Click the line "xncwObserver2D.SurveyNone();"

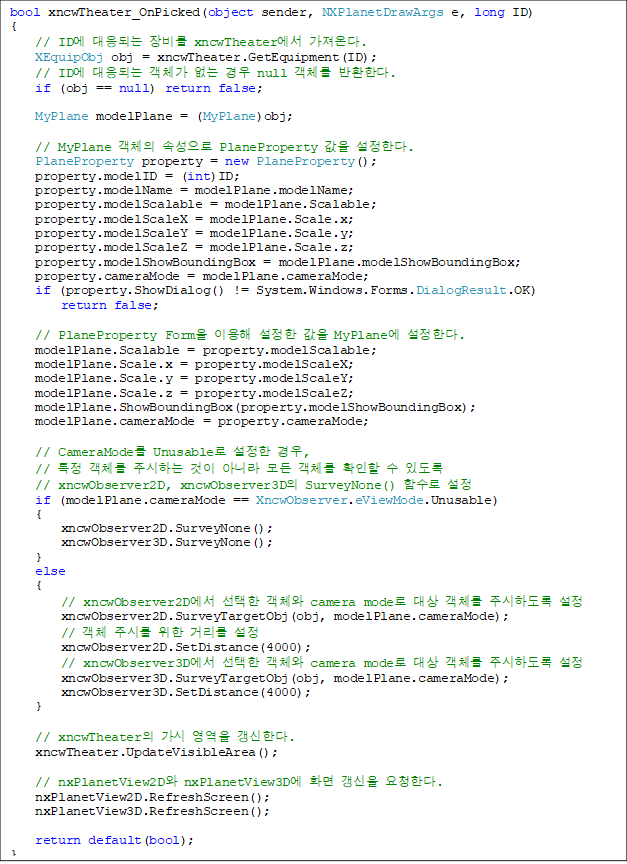point(167,528)
